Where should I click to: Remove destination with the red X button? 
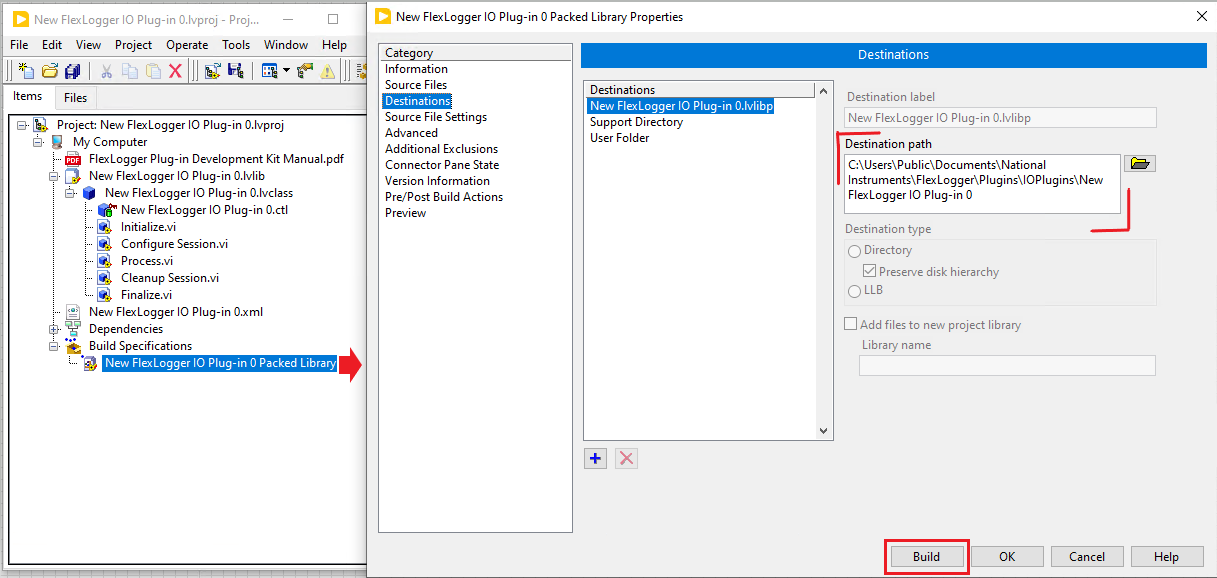(x=626, y=458)
